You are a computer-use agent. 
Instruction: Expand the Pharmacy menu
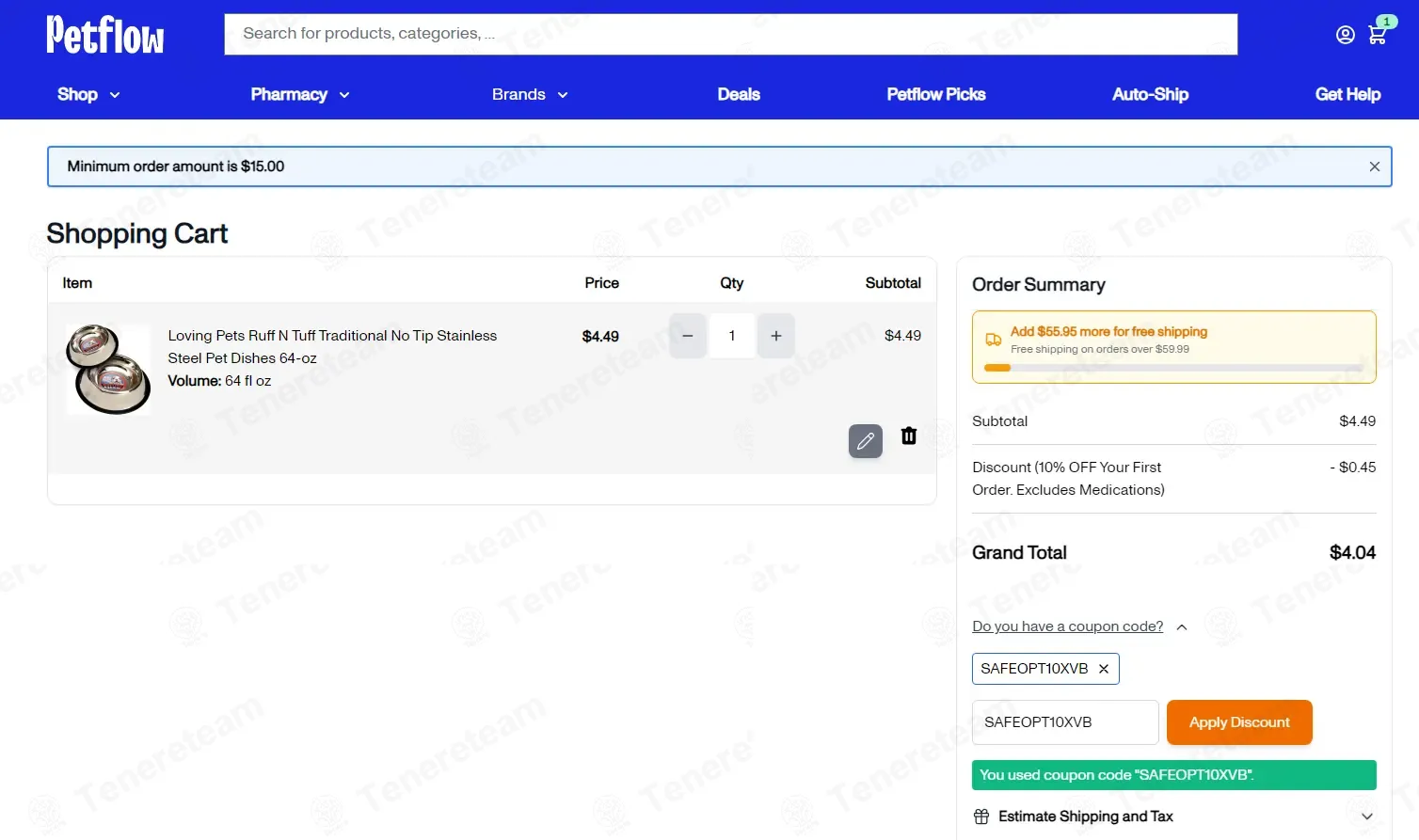[x=300, y=94]
